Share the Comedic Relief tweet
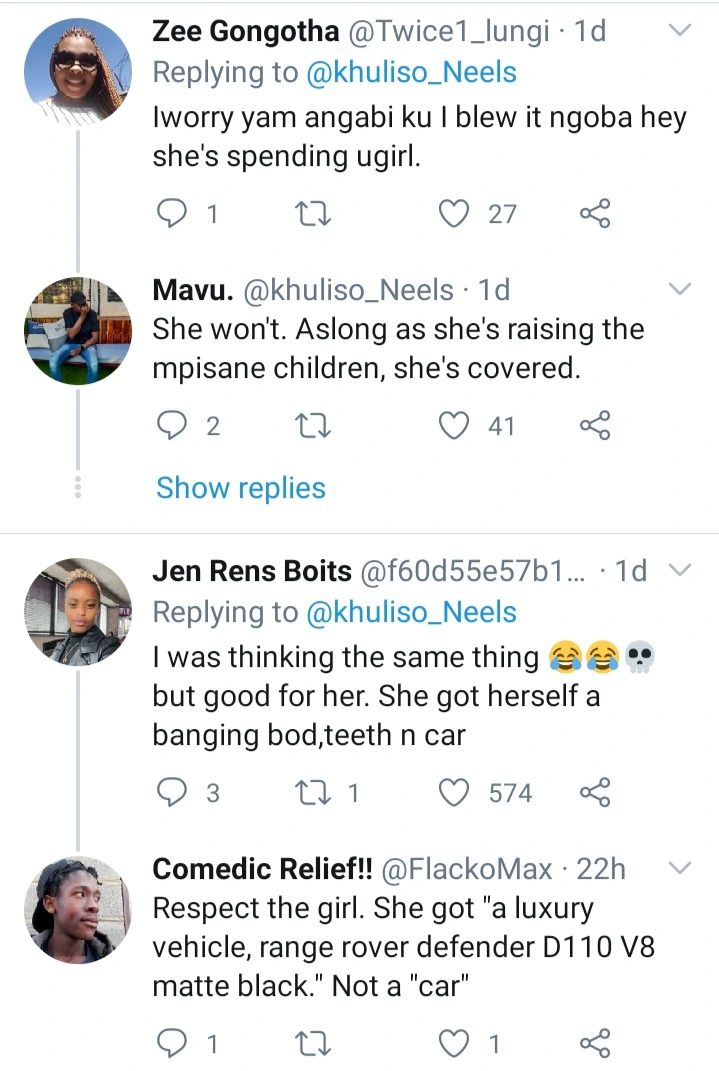 (x=594, y=1044)
